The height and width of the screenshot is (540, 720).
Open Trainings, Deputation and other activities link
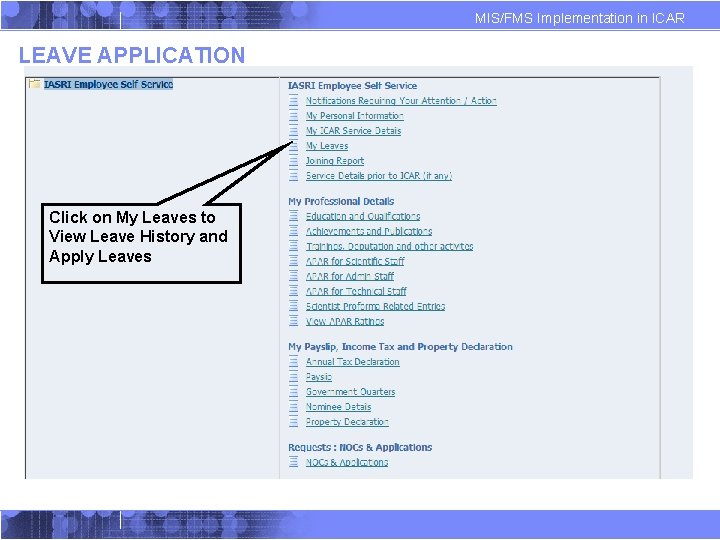[389, 246]
